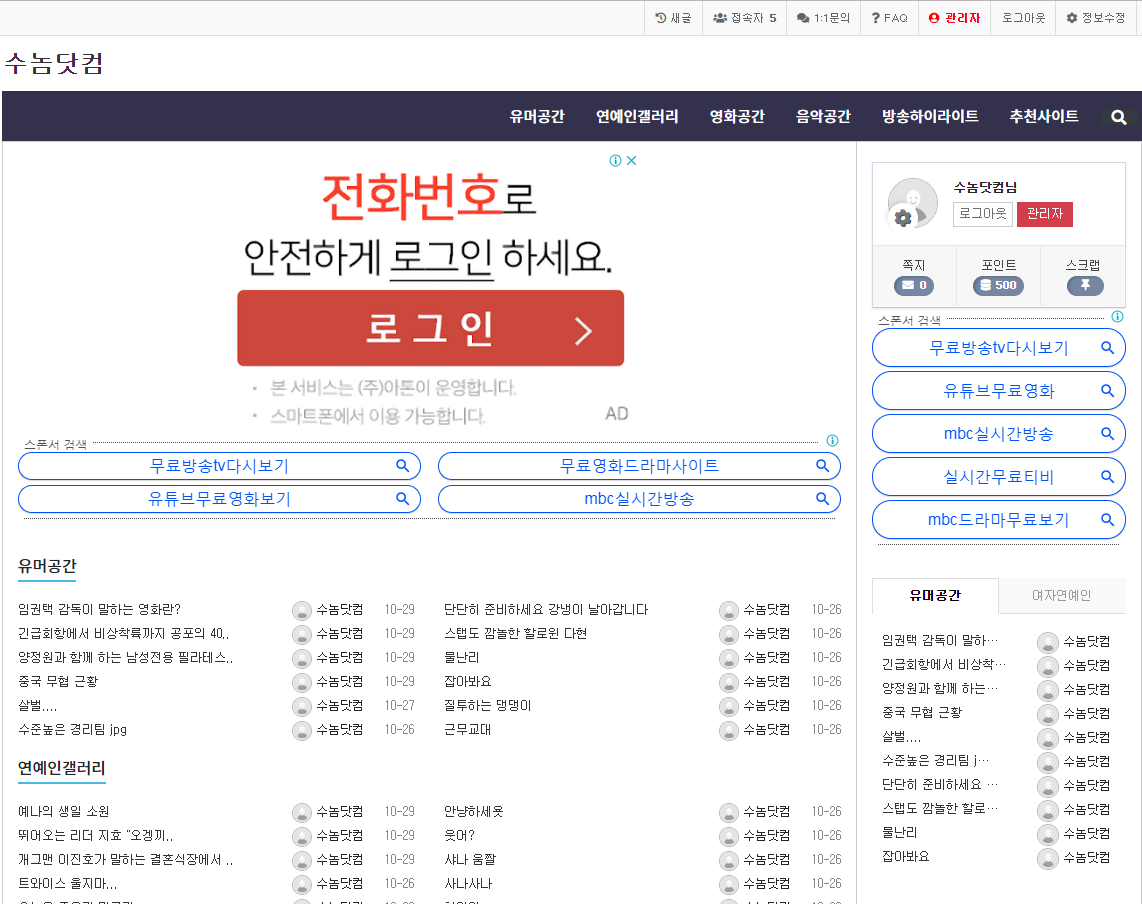Open the 접속자 5 users list

[745, 18]
